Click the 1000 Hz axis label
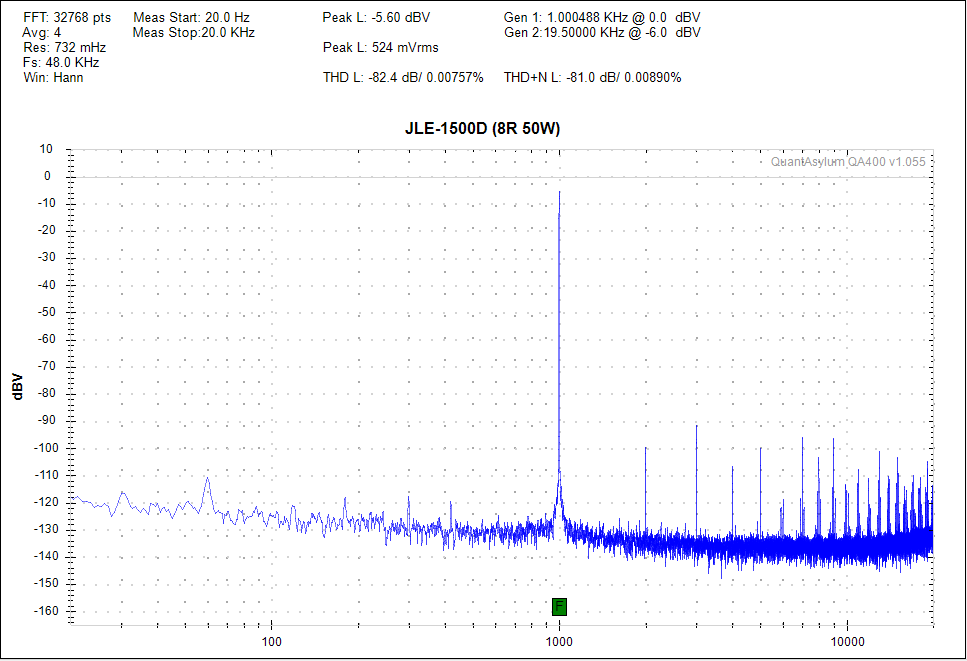967x661 pixels. [x=559, y=641]
